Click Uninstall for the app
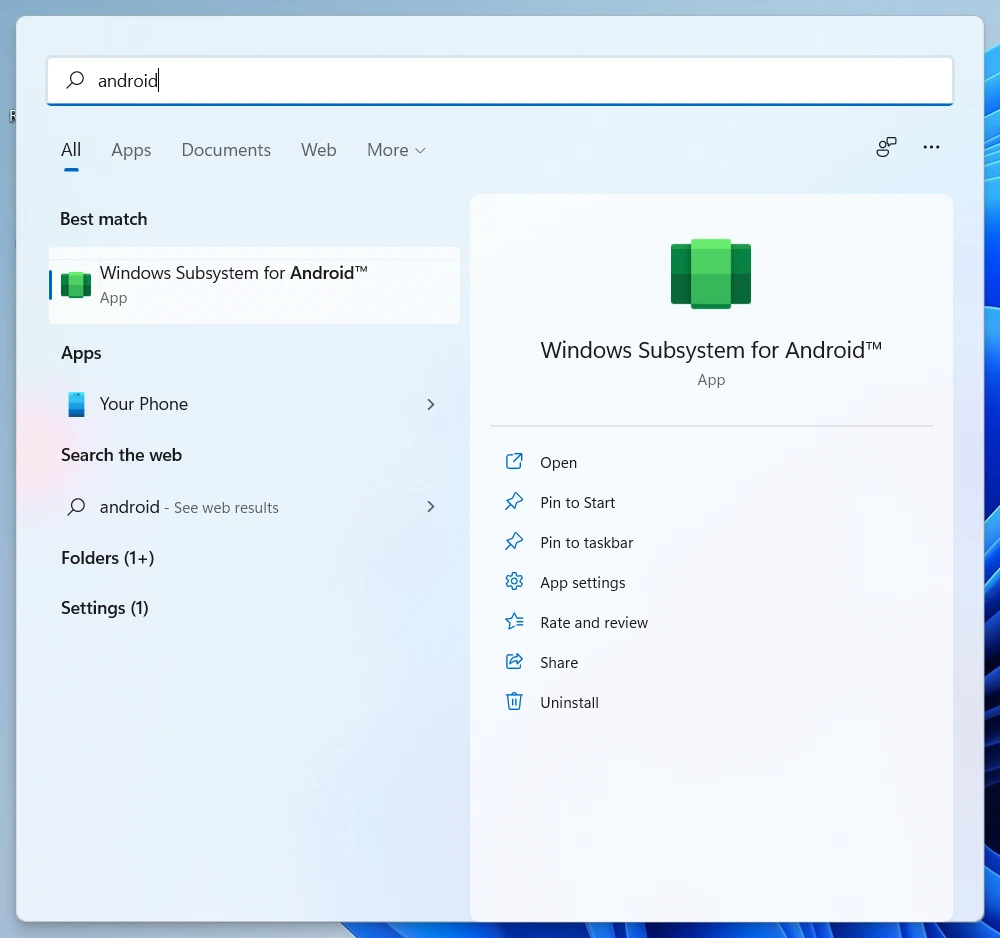 (569, 703)
